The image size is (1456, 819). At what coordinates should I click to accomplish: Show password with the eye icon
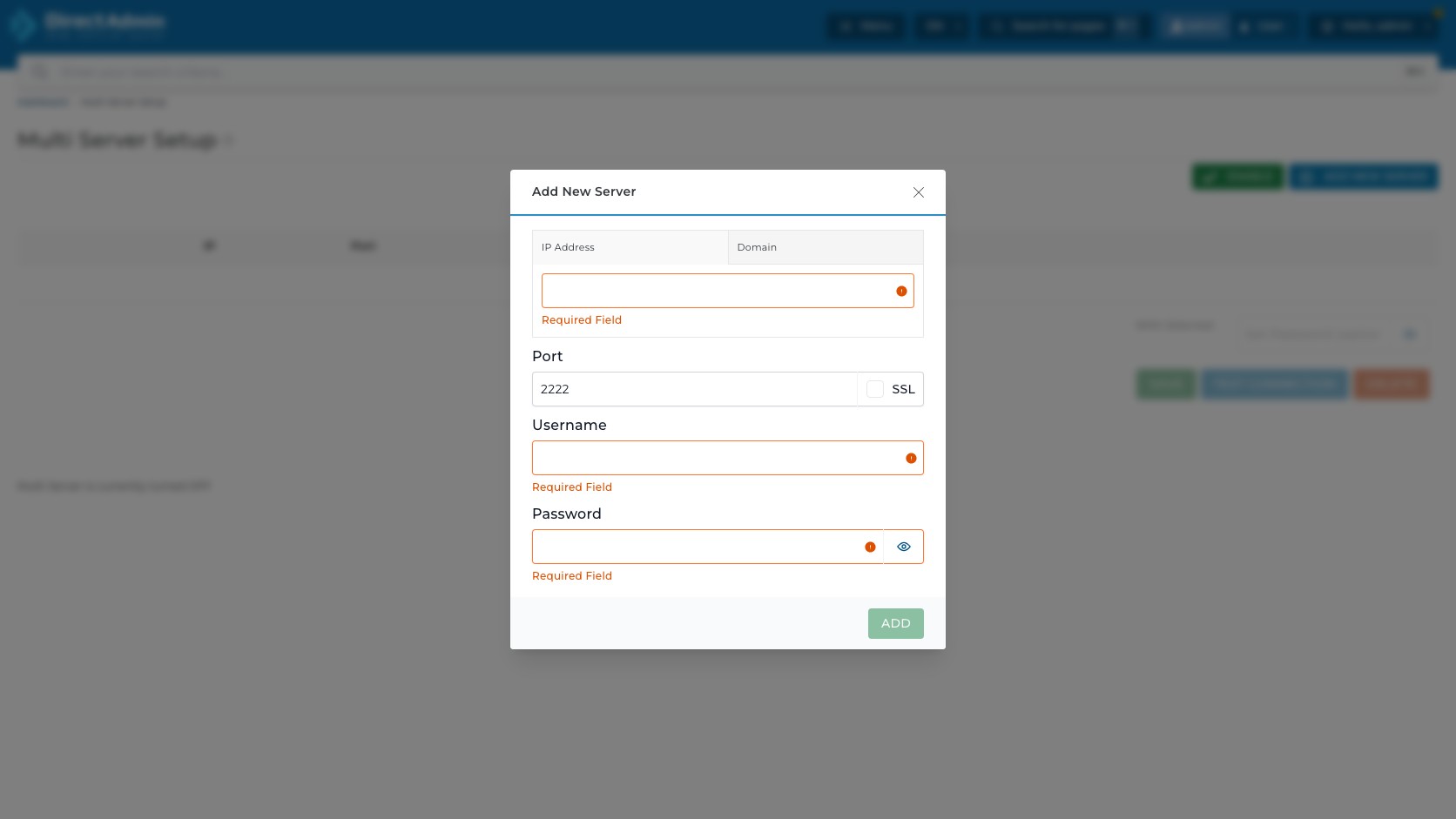904,547
